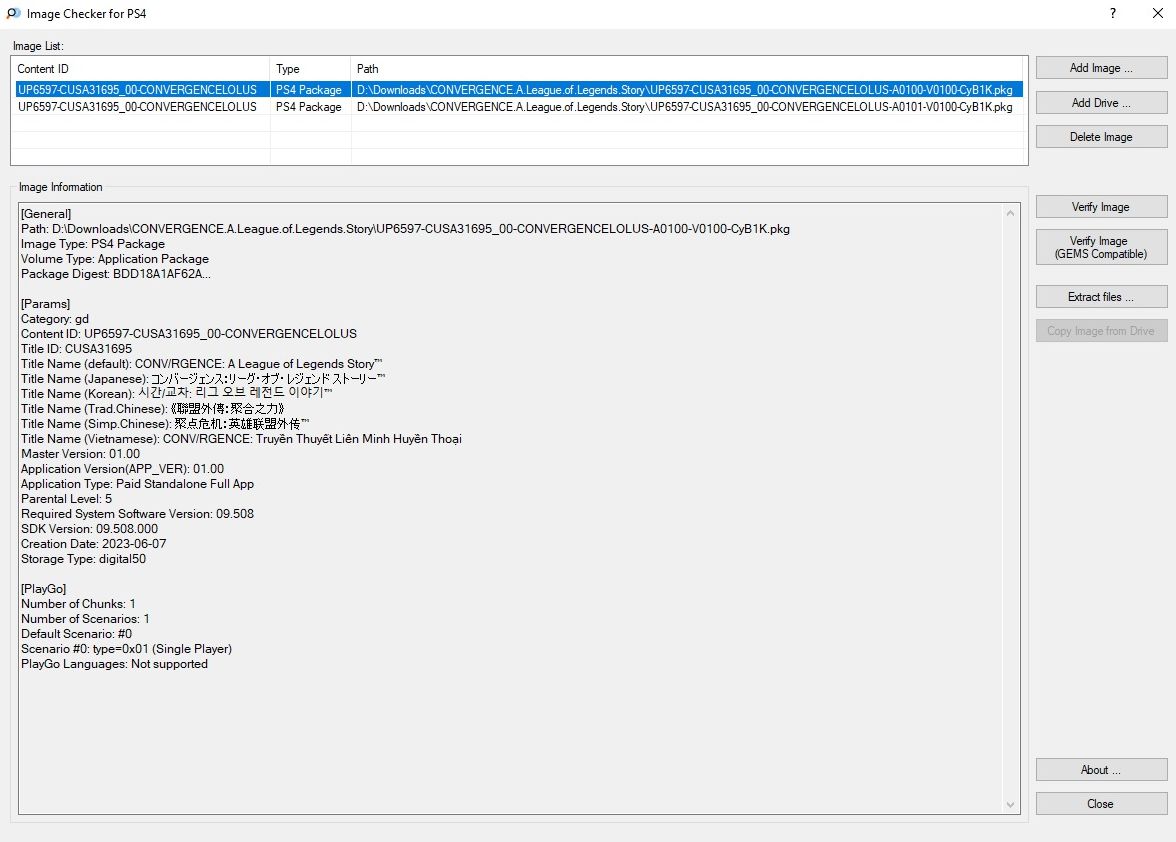Click the [Params] section heading

click(x=45, y=304)
